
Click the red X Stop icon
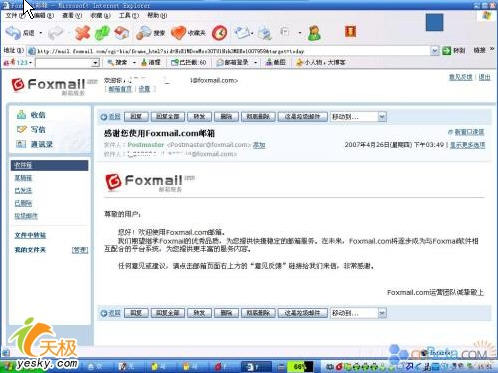pyautogui.click(x=82, y=33)
